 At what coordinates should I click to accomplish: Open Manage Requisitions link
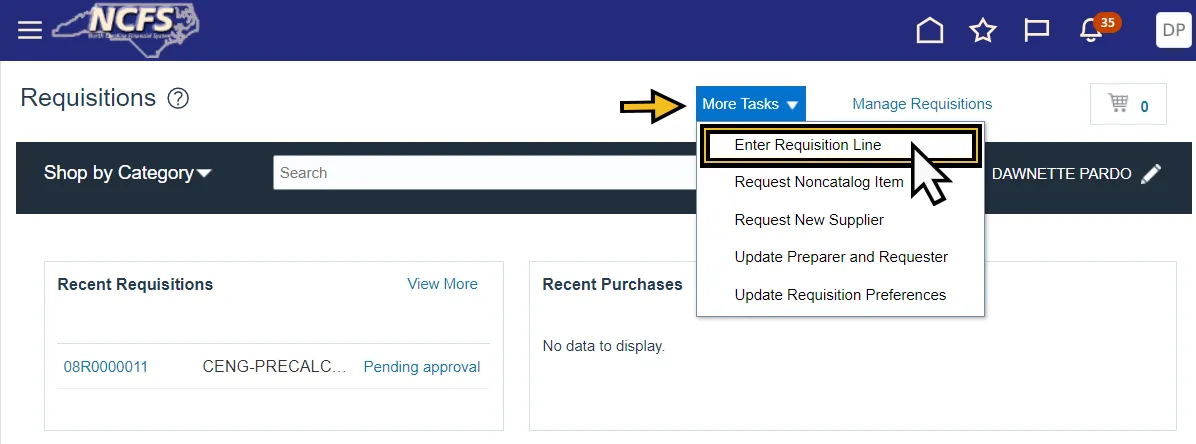921,104
